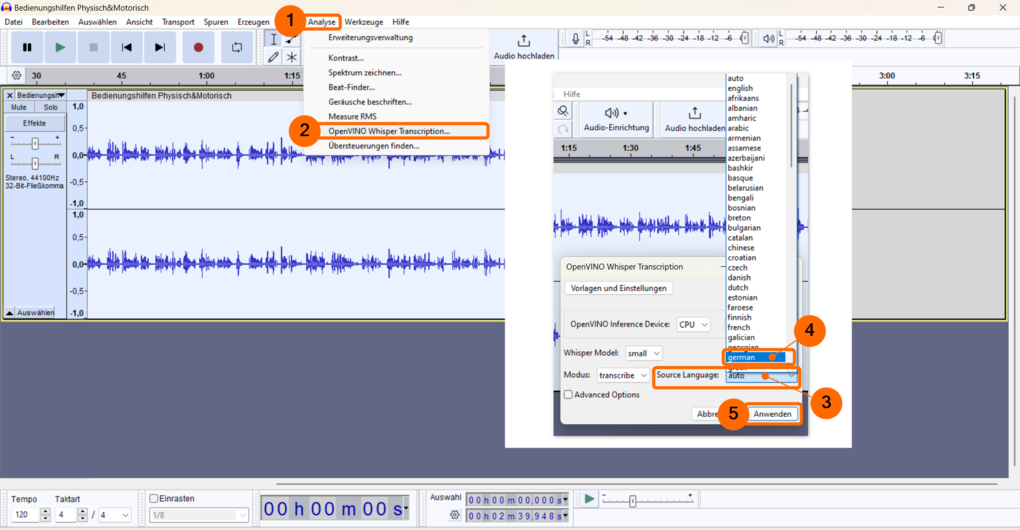Click the microphone record meter icon
The height and width of the screenshot is (530, 1020).
coord(575,39)
